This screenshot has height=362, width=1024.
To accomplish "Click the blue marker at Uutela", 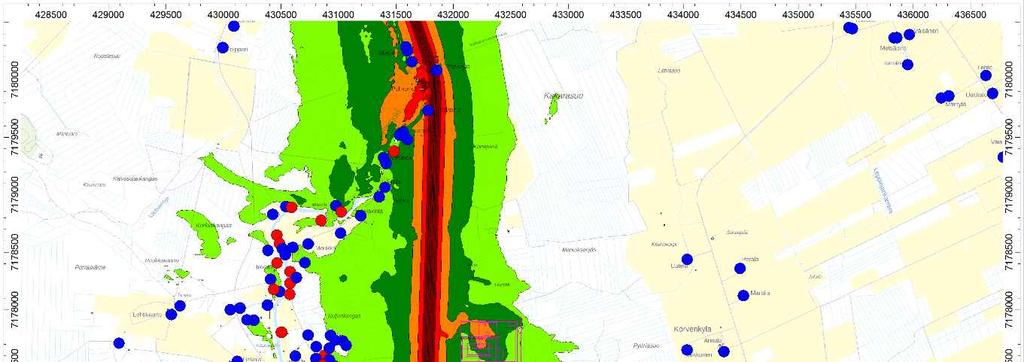I will point(687,259).
